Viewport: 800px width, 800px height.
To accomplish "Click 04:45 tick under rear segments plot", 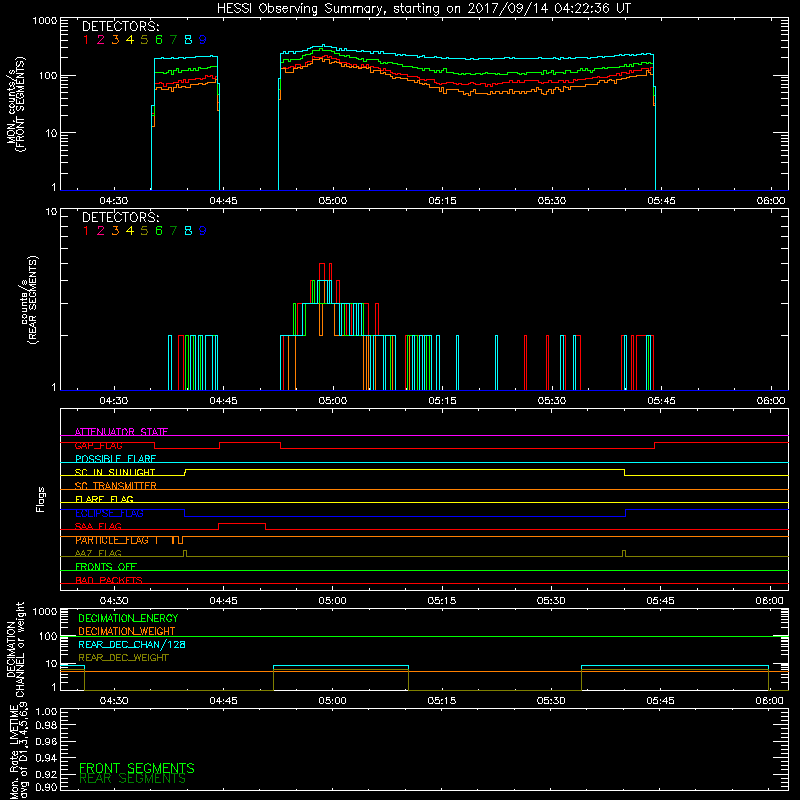I will (223, 401).
